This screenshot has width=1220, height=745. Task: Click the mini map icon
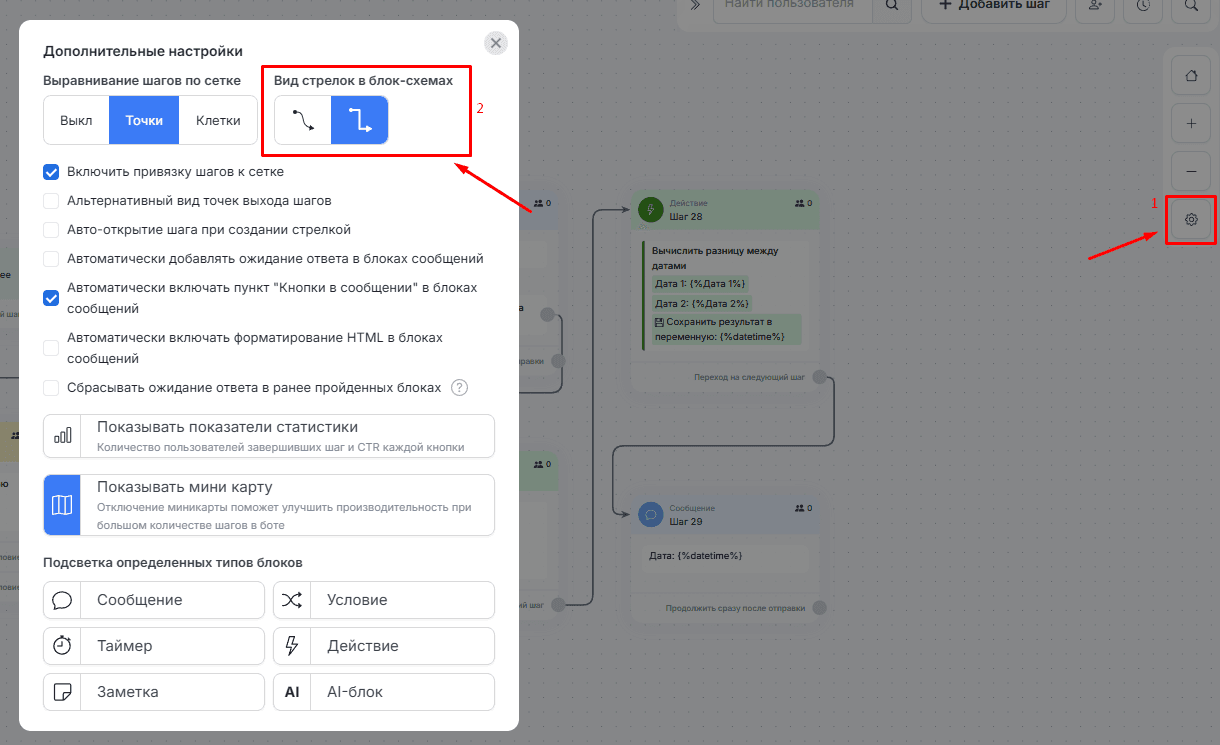pyautogui.click(x=62, y=505)
